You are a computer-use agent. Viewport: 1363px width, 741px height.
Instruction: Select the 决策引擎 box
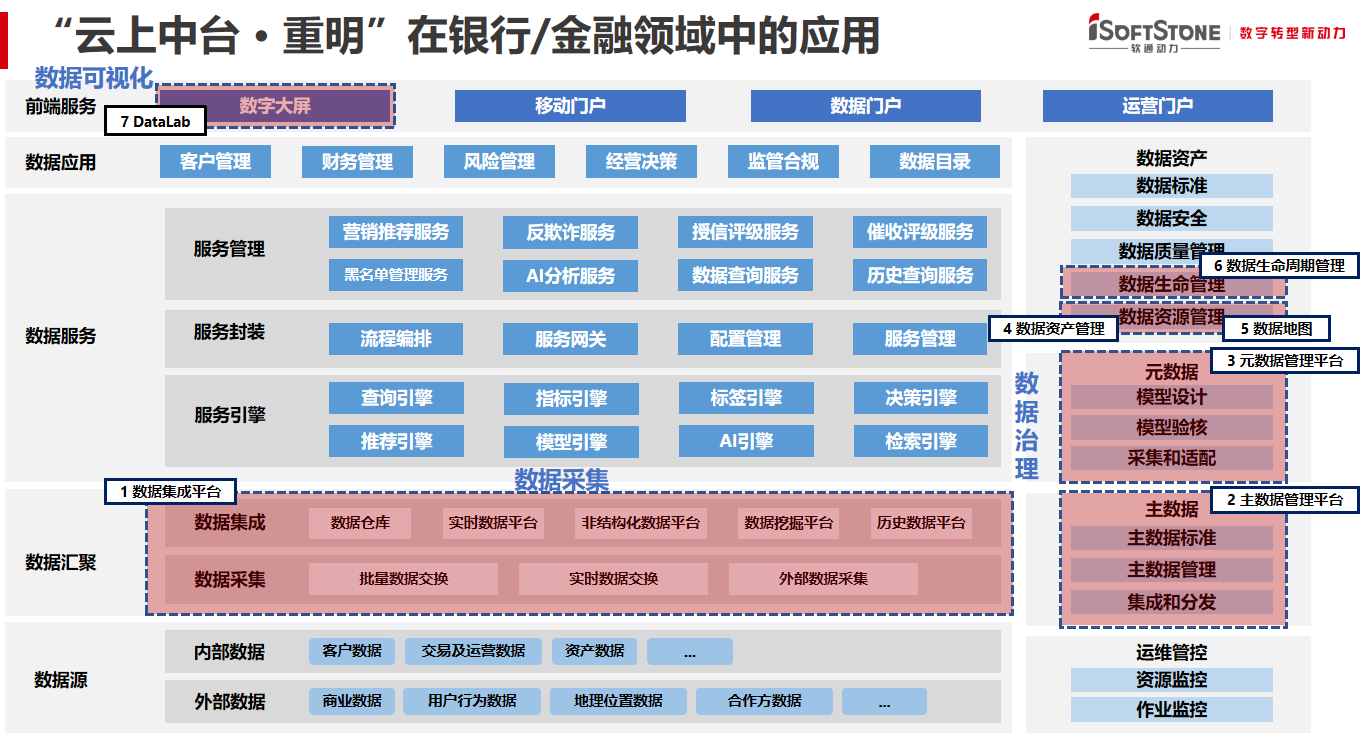click(x=921, y=398)
